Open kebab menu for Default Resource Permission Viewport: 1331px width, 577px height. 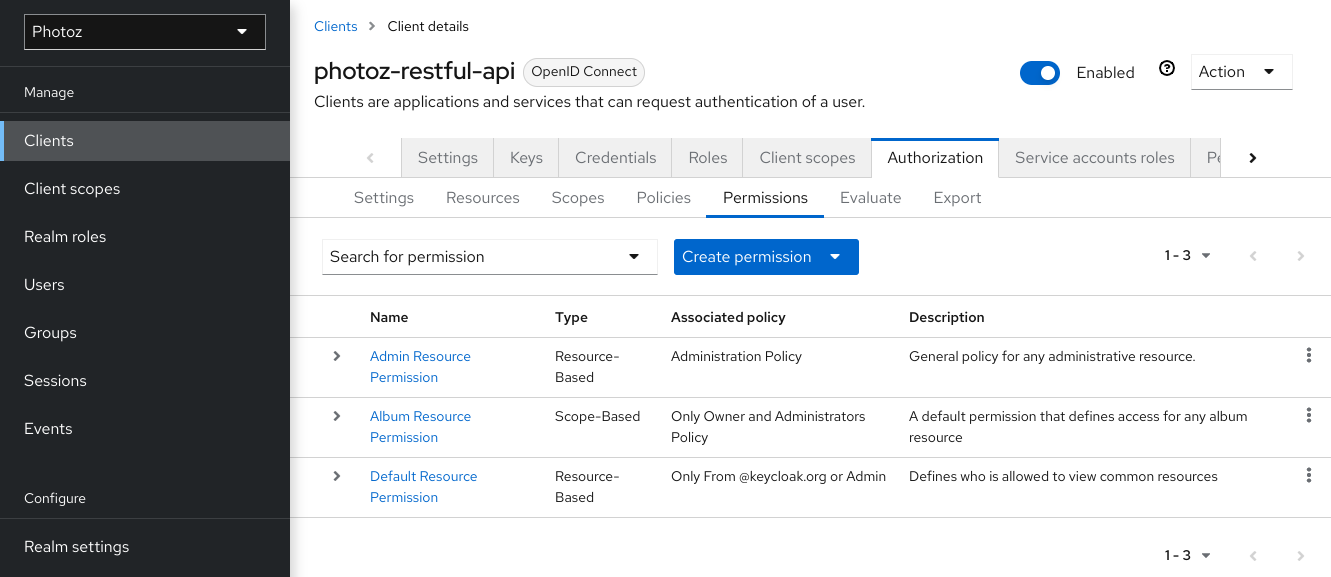[1308, 474]
